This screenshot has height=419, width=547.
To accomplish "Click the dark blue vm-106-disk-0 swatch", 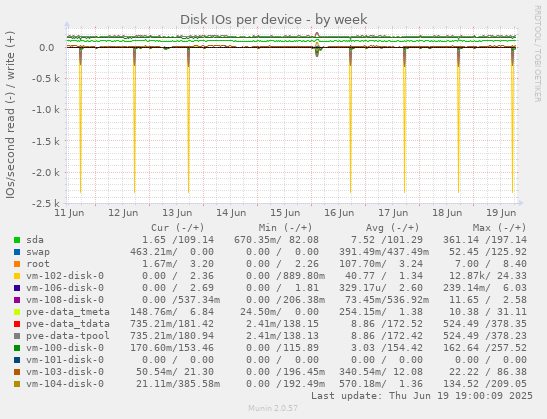I will [17, 288].
